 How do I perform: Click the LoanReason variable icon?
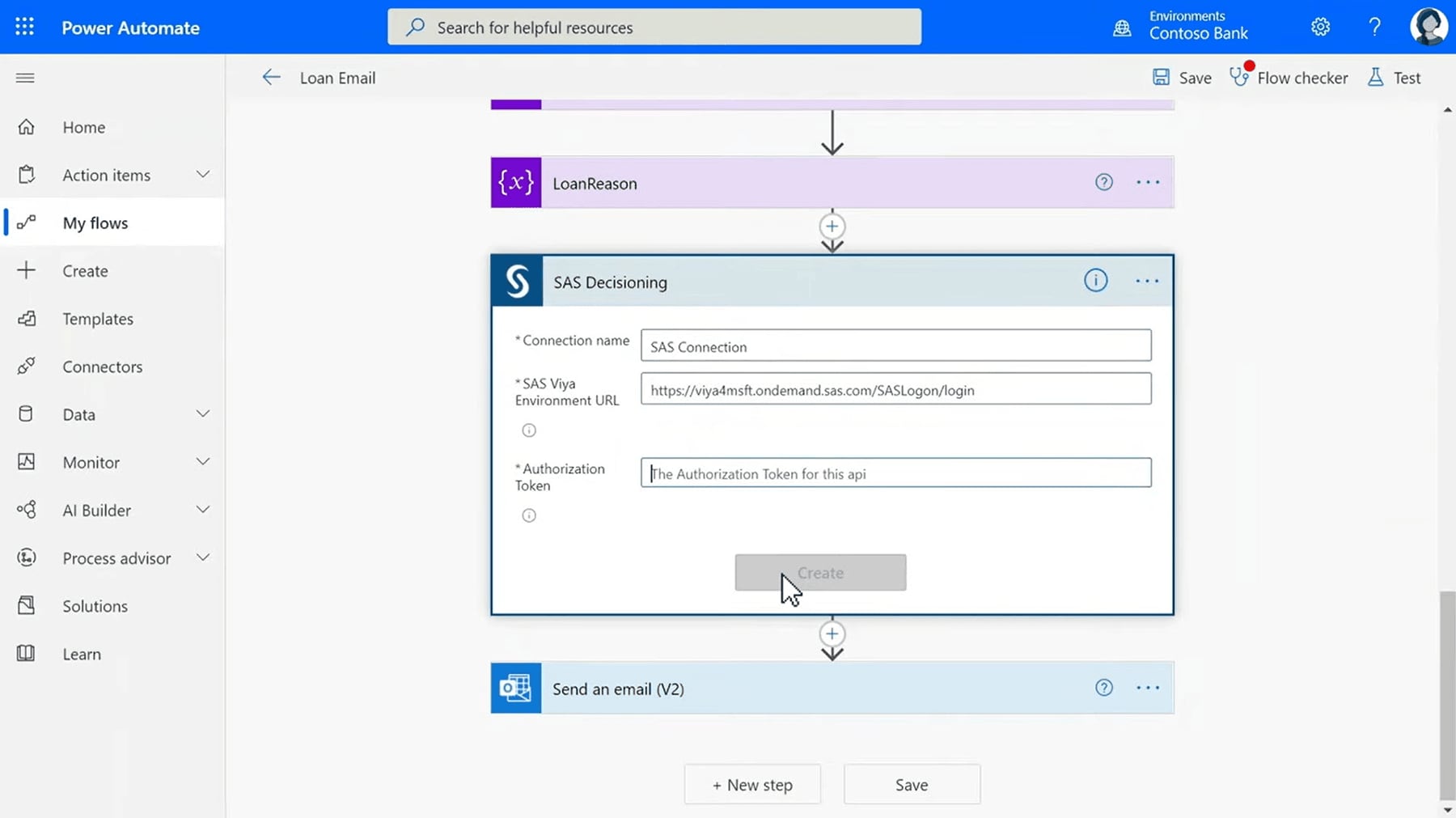coord(516,183)
